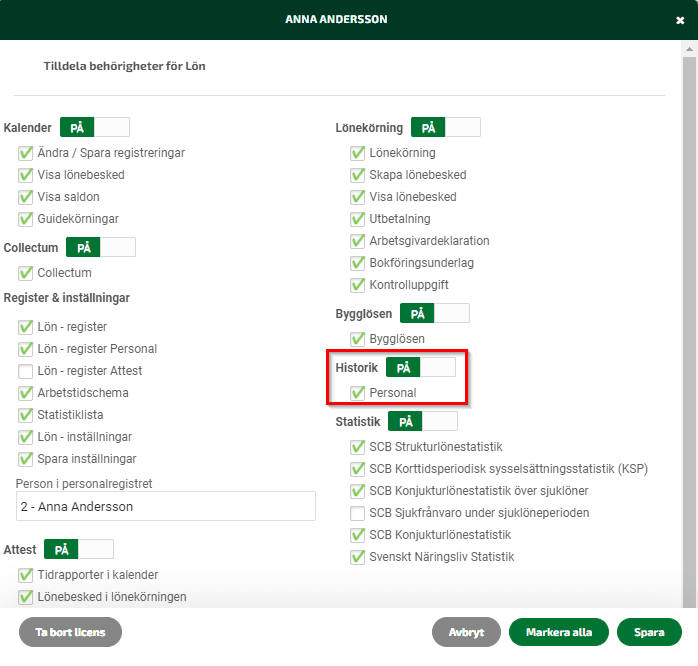Check the Lön - register Attest checkbox
Image resolution: width=698 pixels, height=666 pixels.
[25, 371]
